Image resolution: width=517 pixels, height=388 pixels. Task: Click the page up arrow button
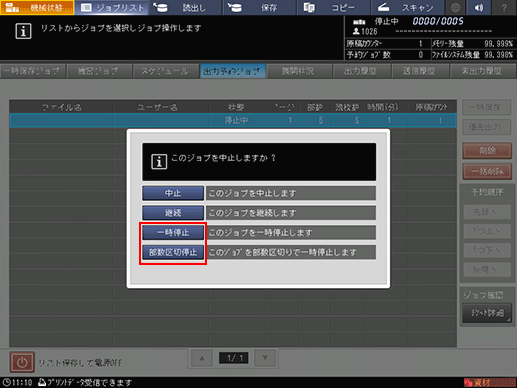tap(202, 358)
